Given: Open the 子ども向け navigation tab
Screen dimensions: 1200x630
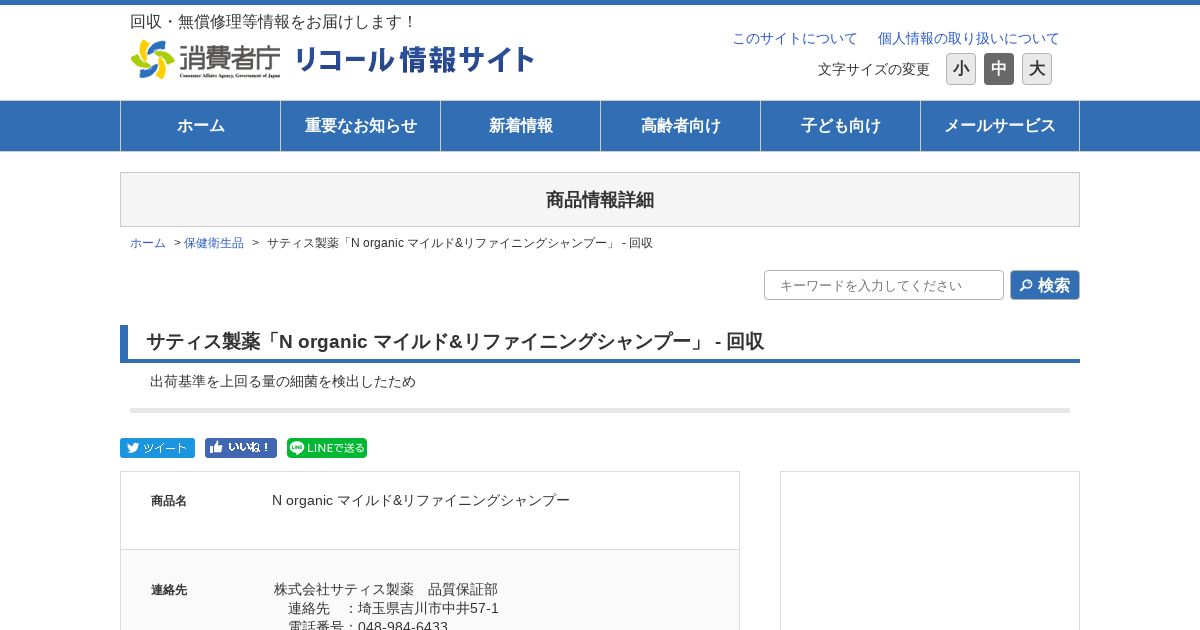Looking at the screenshot, I should [840, 126].
